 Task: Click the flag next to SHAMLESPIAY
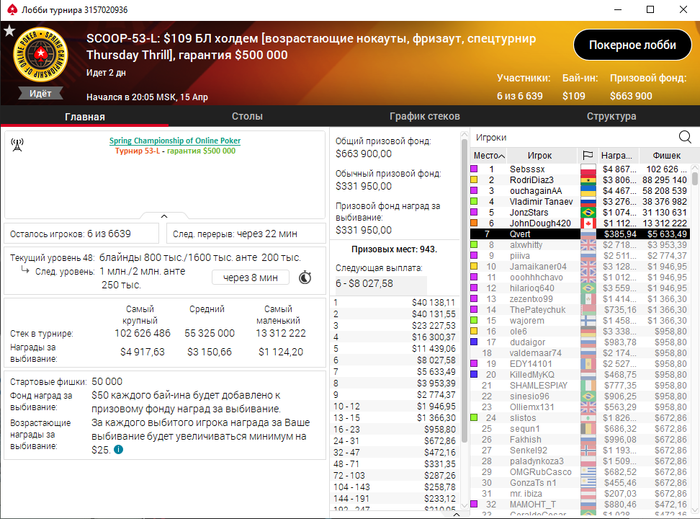(x=588, y=386)
